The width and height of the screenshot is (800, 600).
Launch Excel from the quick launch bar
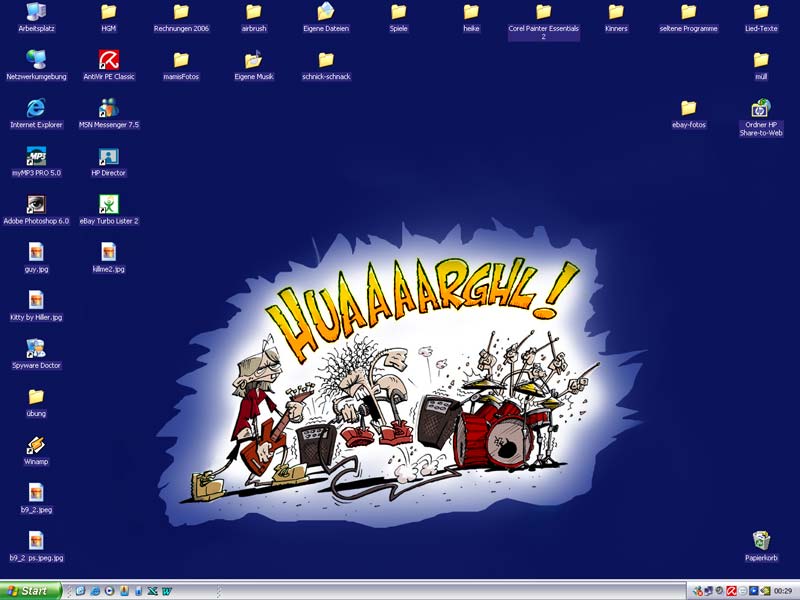coord(153,591)
